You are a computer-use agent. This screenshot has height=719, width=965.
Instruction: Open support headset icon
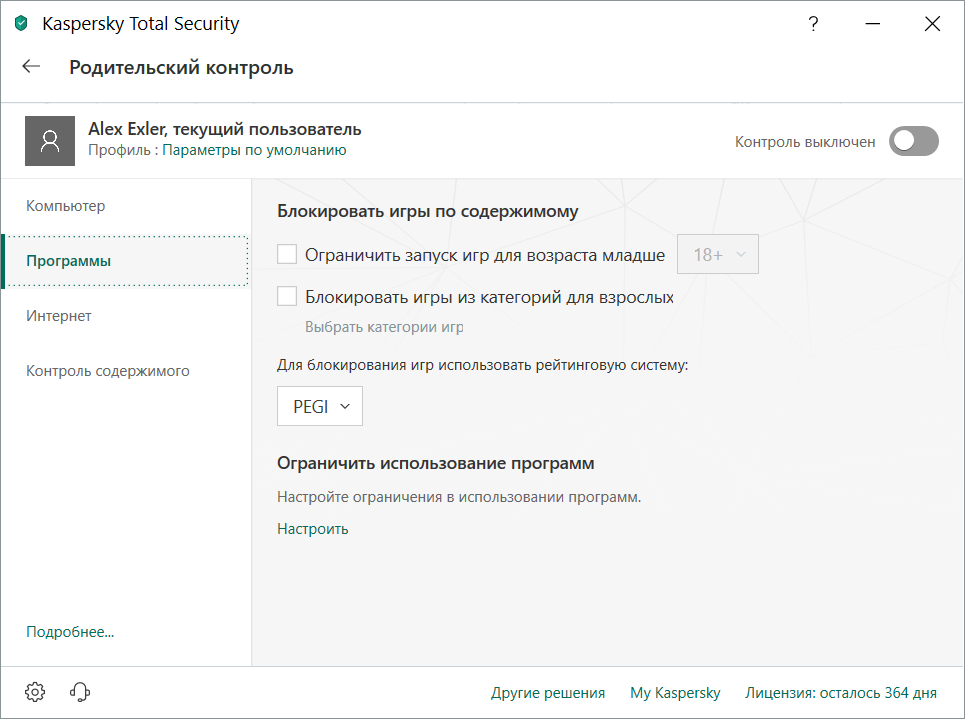[81, 692]
